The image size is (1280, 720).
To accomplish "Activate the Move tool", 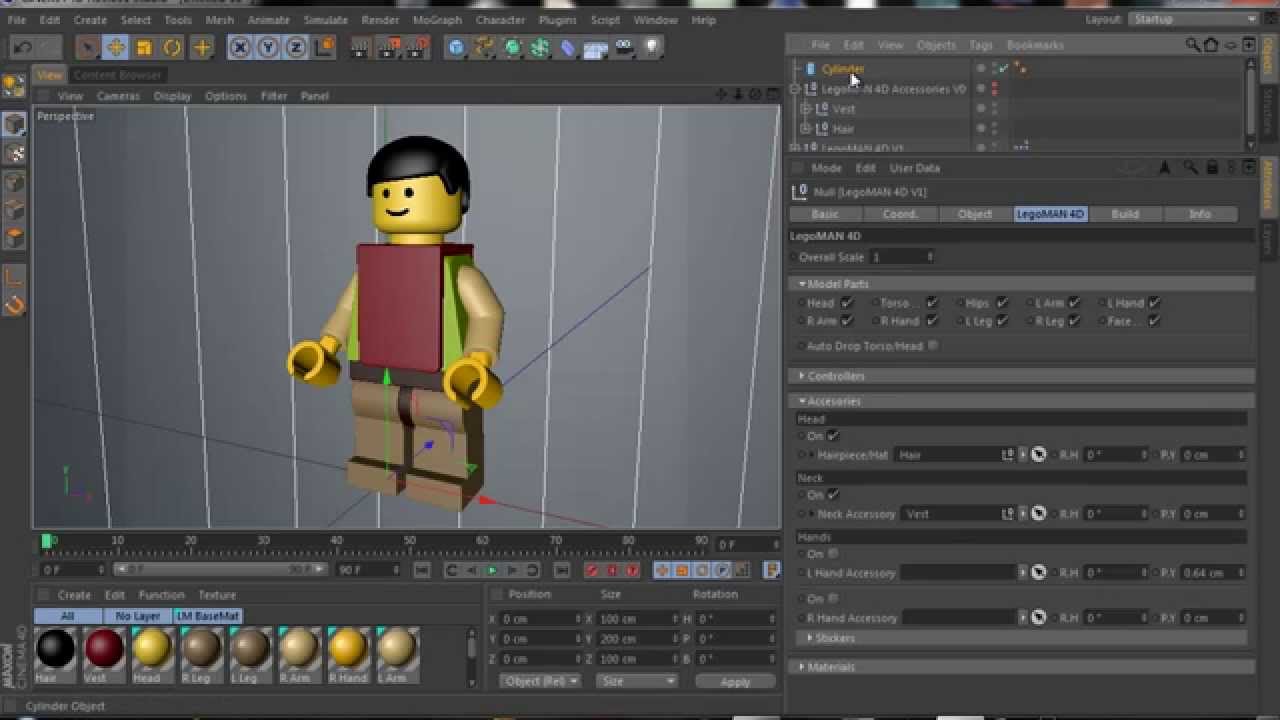I will click(x=116, y=47).
